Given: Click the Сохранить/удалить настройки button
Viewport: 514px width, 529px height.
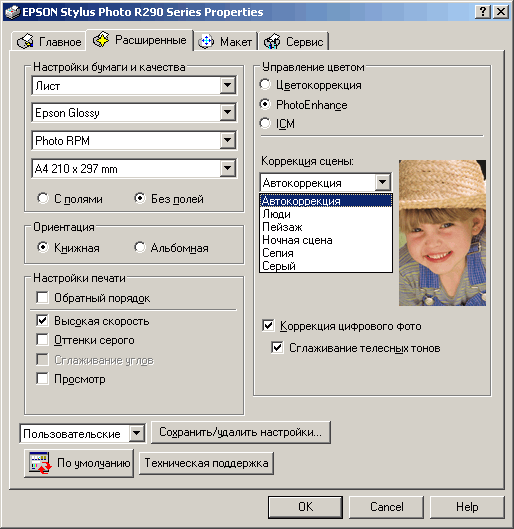Looking at the screenshot, I should click(x=240, y=432).
